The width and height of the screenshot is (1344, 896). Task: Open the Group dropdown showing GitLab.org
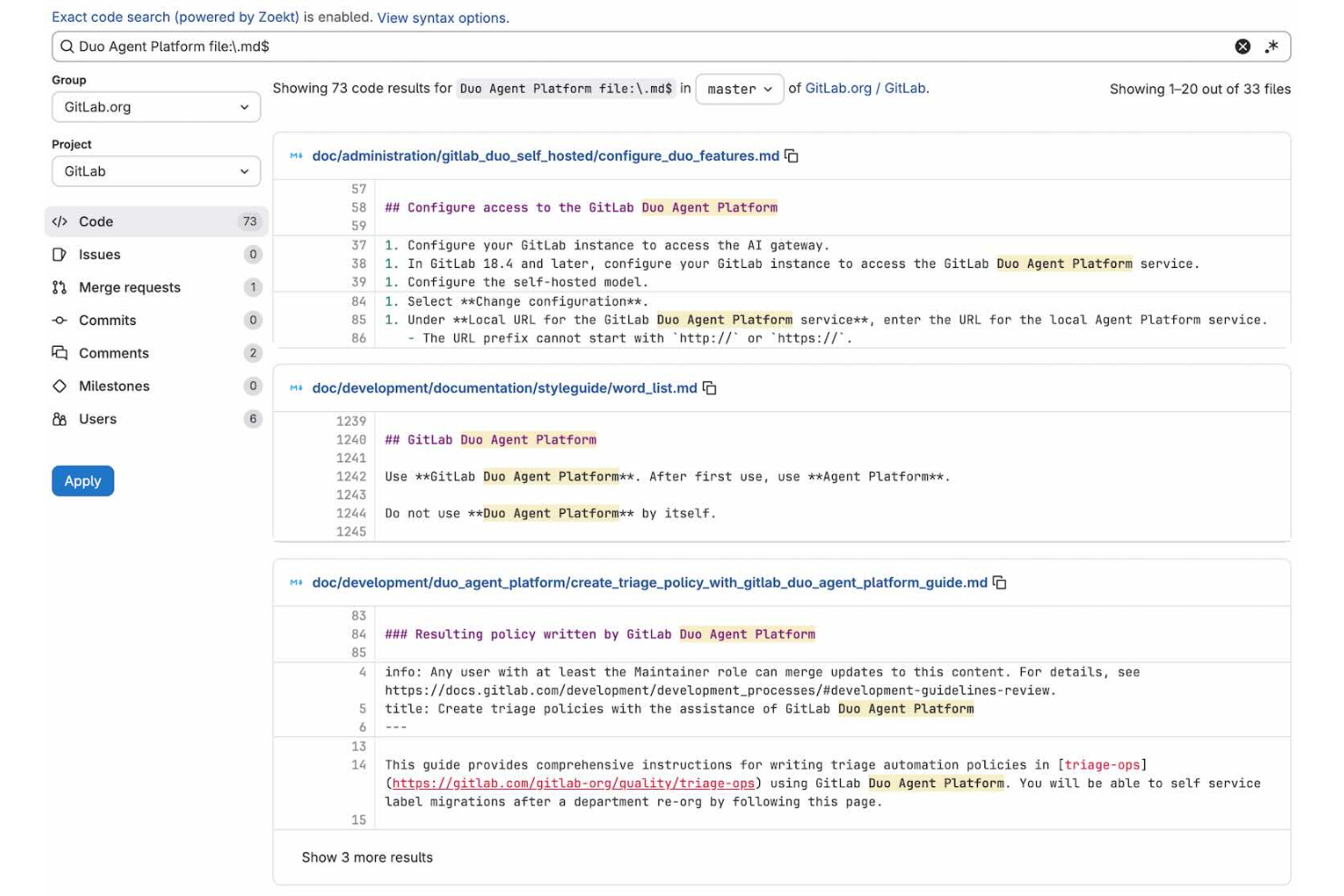(x=155, y=106)
